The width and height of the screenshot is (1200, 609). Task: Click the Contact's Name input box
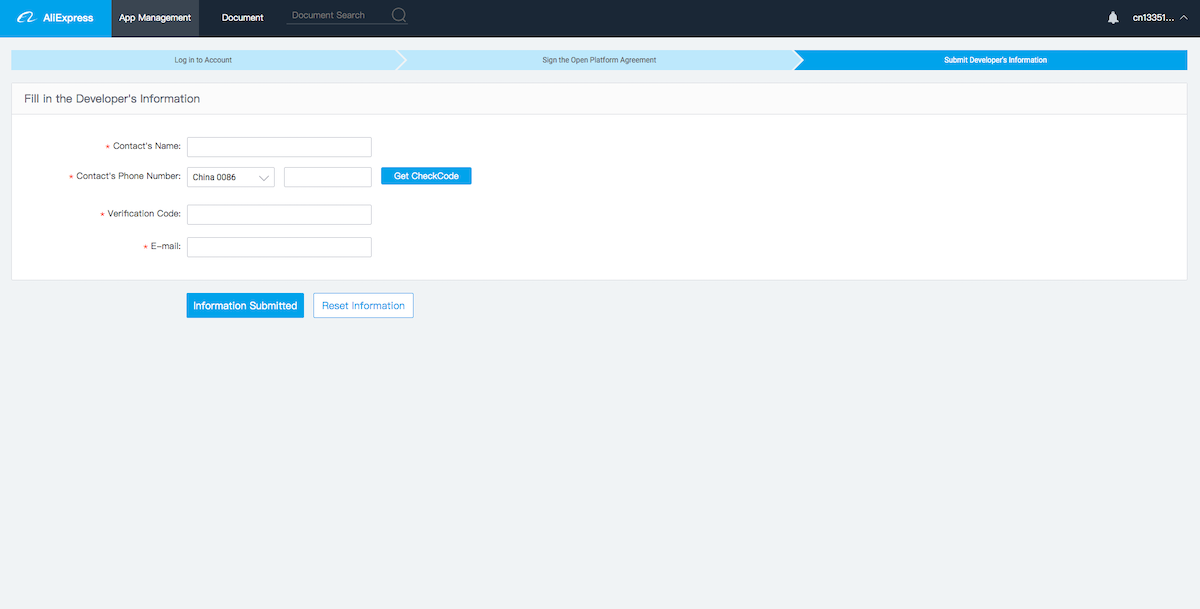point(279,147)
